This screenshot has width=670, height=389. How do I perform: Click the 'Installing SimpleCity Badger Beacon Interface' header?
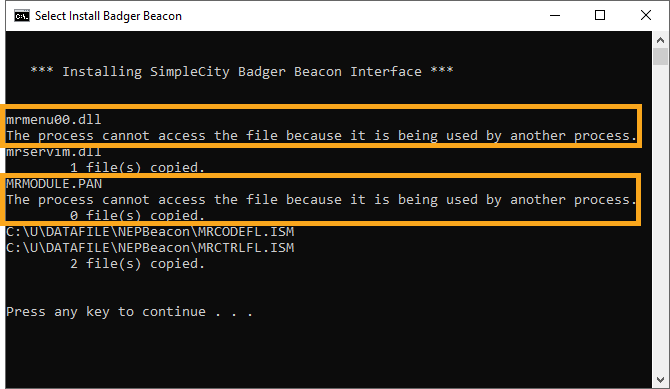(x=242, y=71)
